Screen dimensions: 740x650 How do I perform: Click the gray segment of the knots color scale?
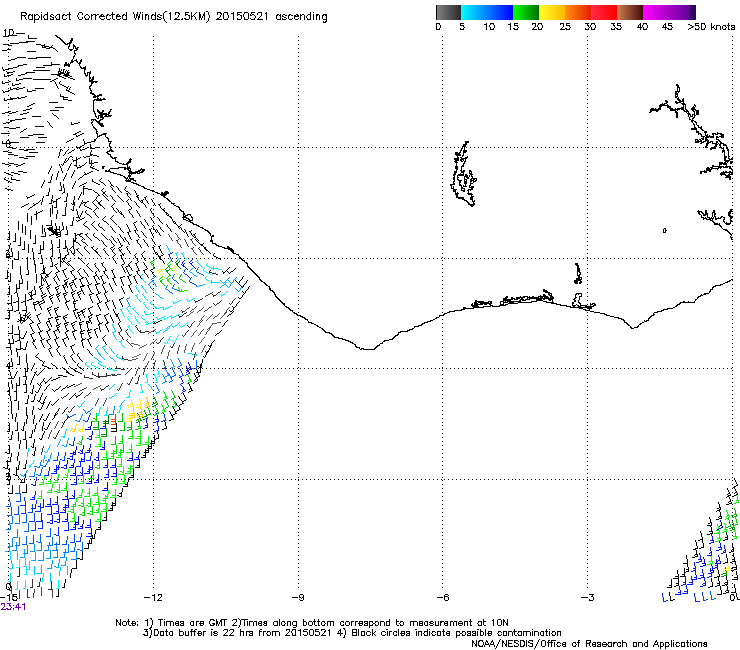448,12
